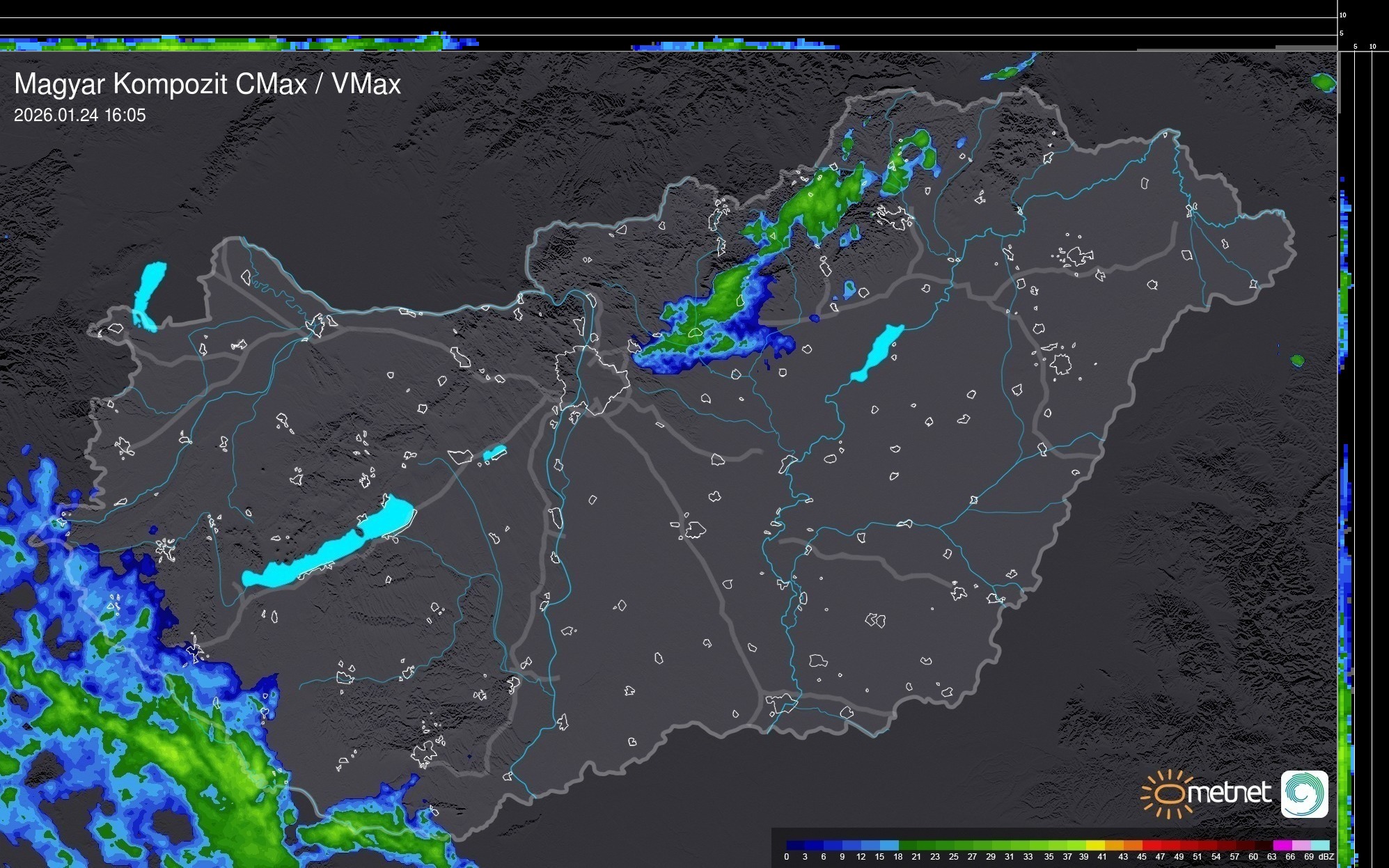
Task: Click the green echo blob at top-right corner
Action: tap(1323, 82)
